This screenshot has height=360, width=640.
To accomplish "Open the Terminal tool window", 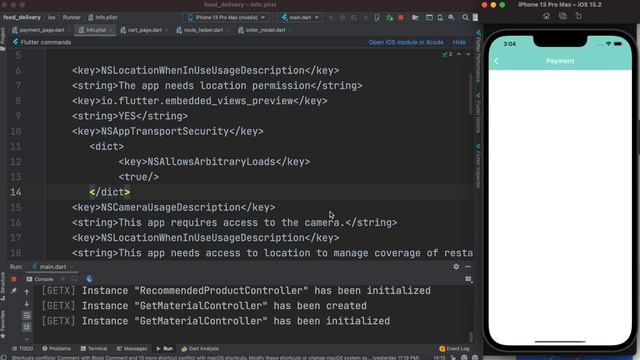I will click(94, 349).
